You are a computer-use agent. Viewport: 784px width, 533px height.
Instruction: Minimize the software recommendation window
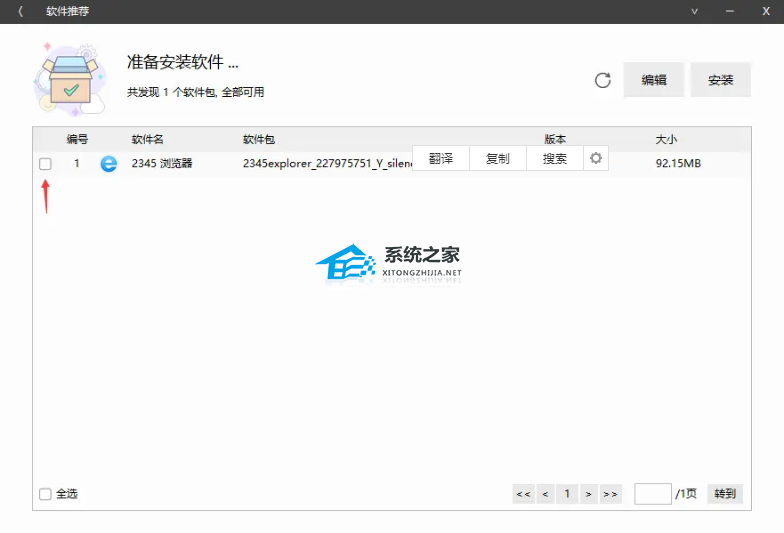[x=730, y=11]
